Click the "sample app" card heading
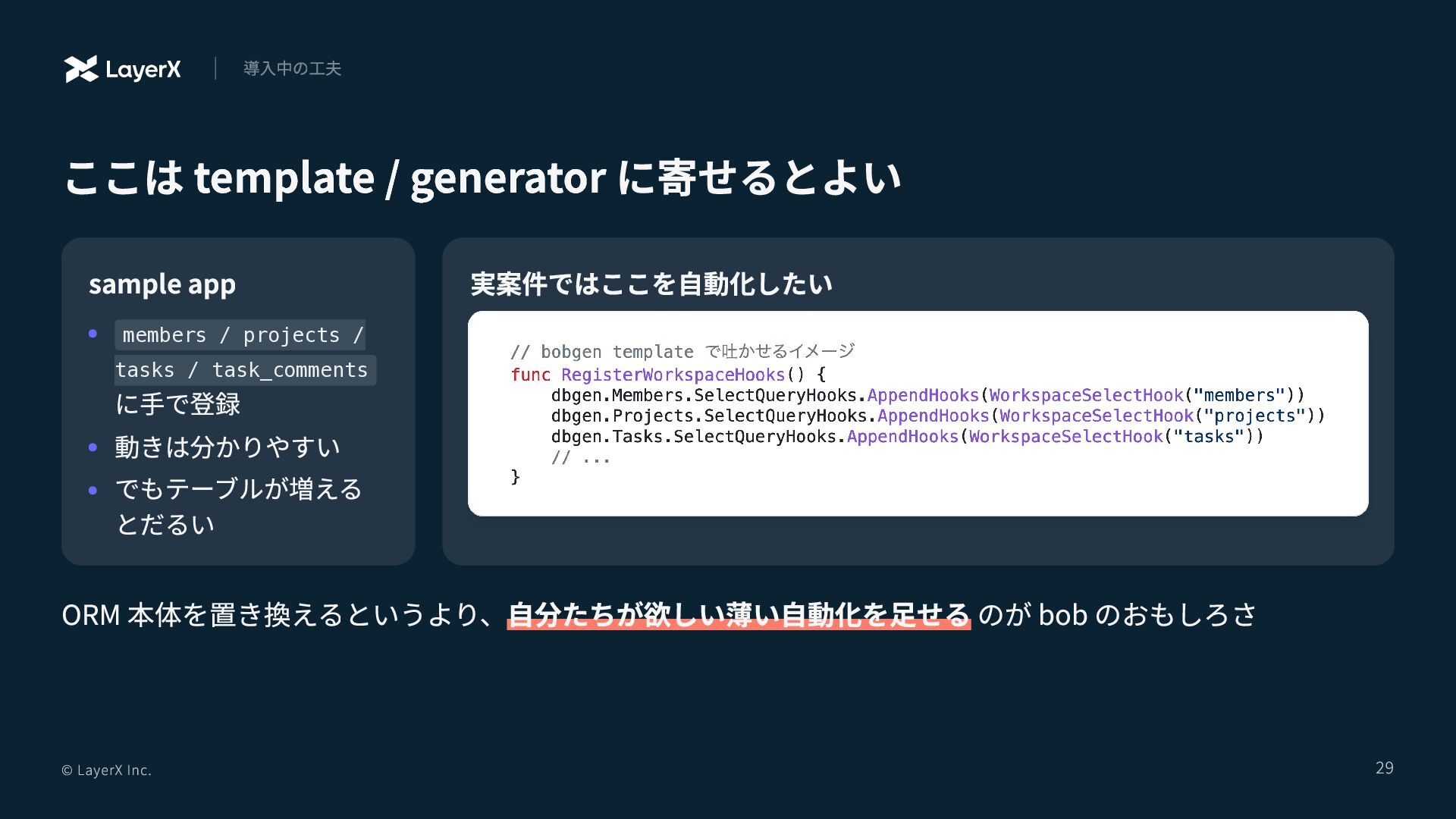 coord(162,284)
